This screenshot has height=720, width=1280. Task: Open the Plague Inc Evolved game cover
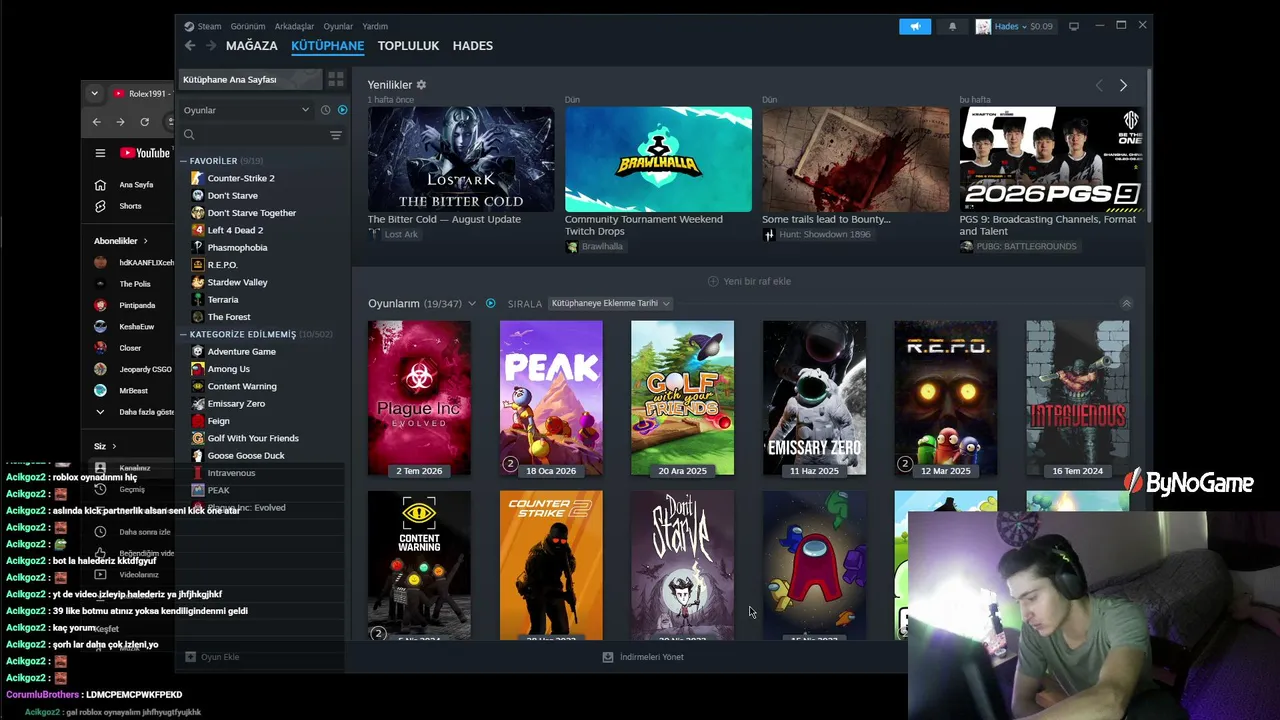(419, 398)
